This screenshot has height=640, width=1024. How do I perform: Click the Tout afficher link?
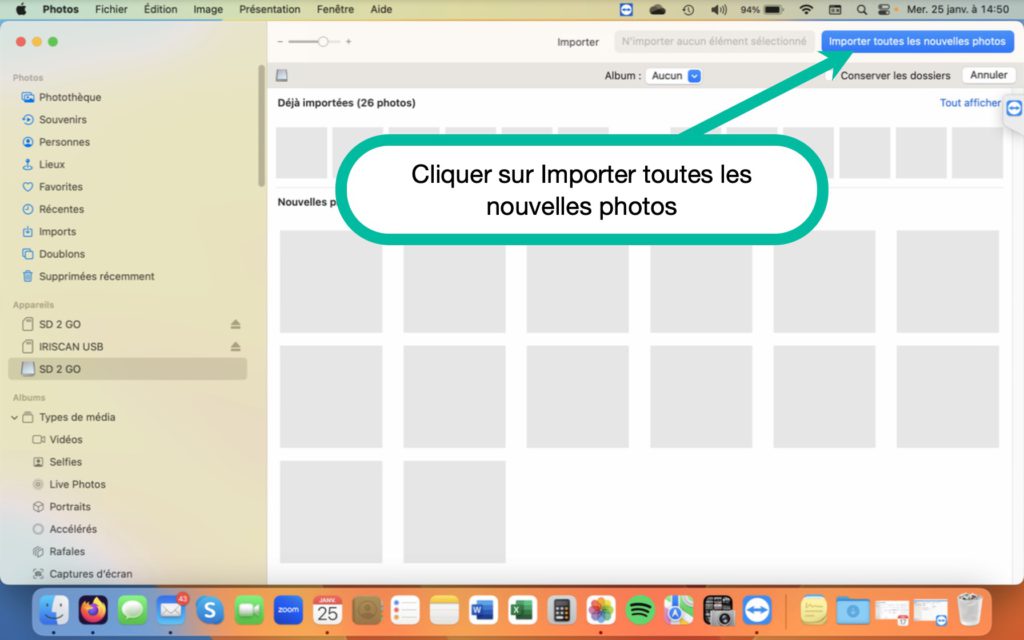pos(969,103)
